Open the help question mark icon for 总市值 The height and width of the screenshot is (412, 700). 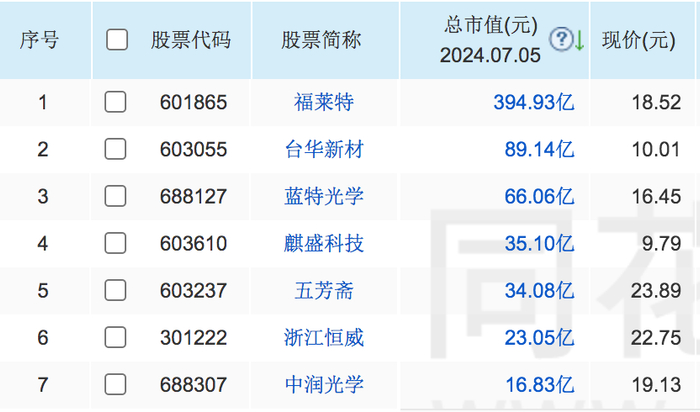(x=561, y=39)
